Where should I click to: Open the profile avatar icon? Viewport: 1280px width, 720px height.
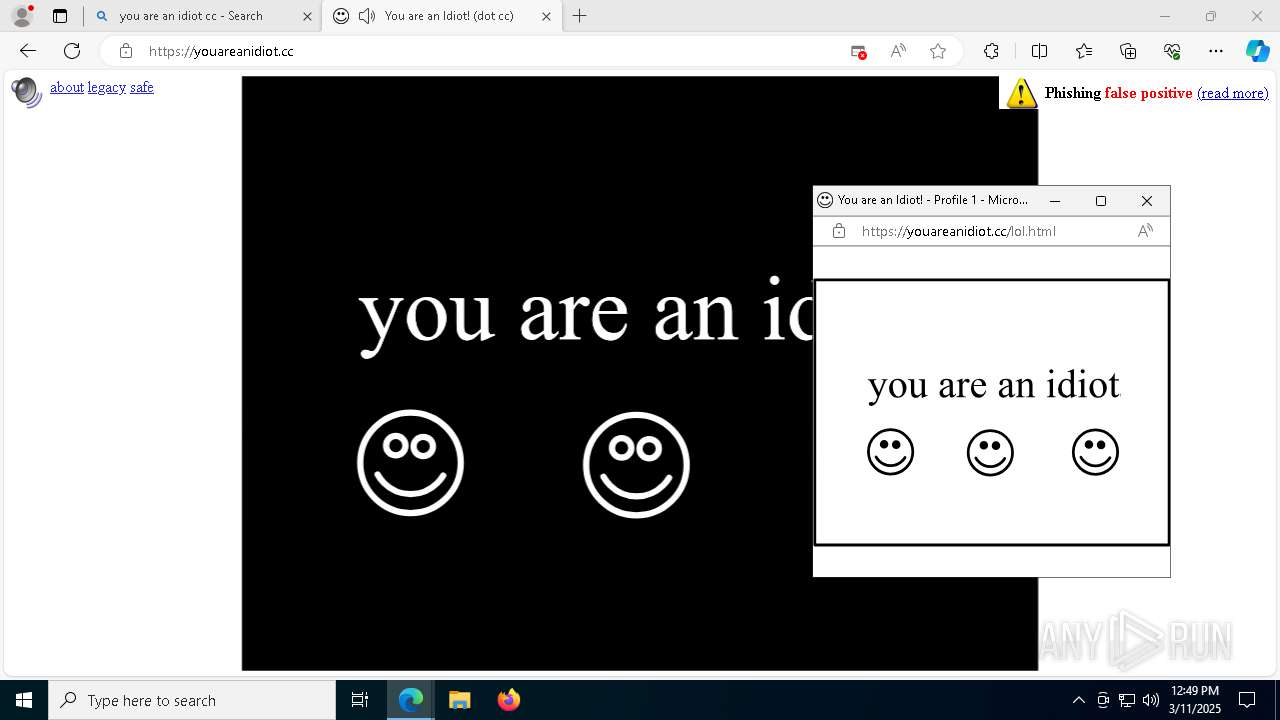pyautogui.click(x=22, y=16)
